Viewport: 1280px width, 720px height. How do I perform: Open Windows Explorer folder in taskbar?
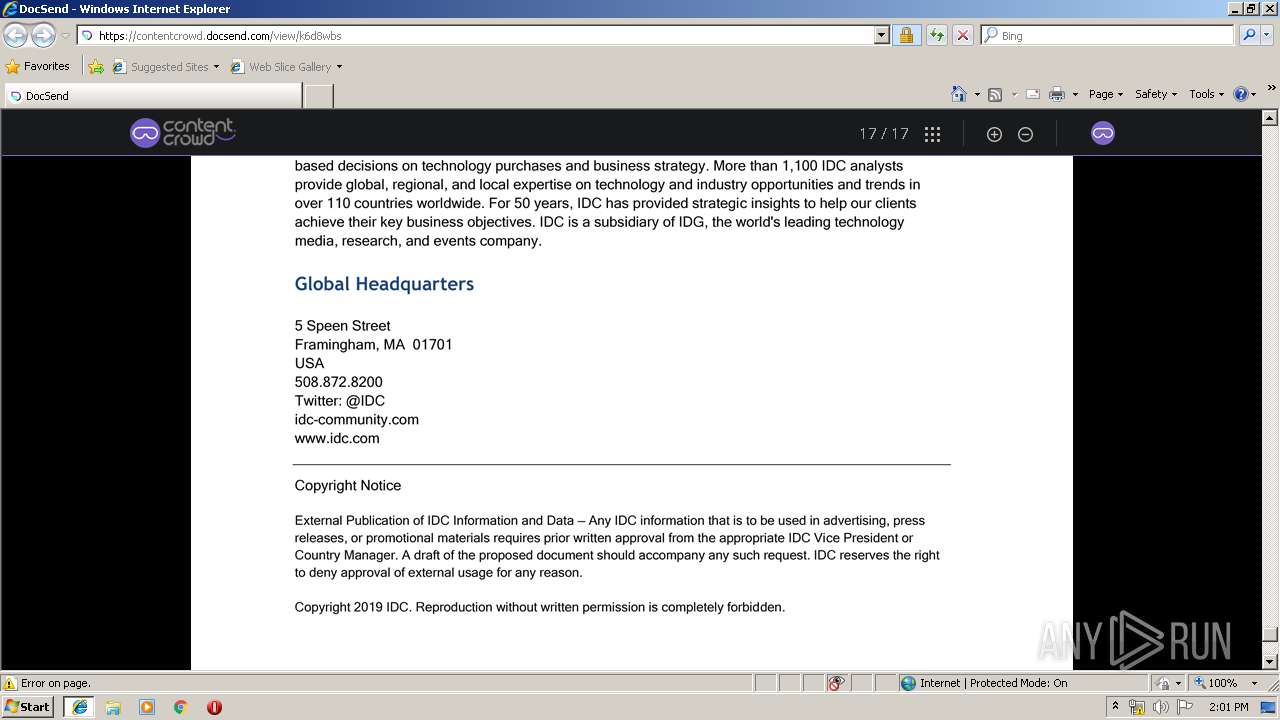(x=113, y=707)
